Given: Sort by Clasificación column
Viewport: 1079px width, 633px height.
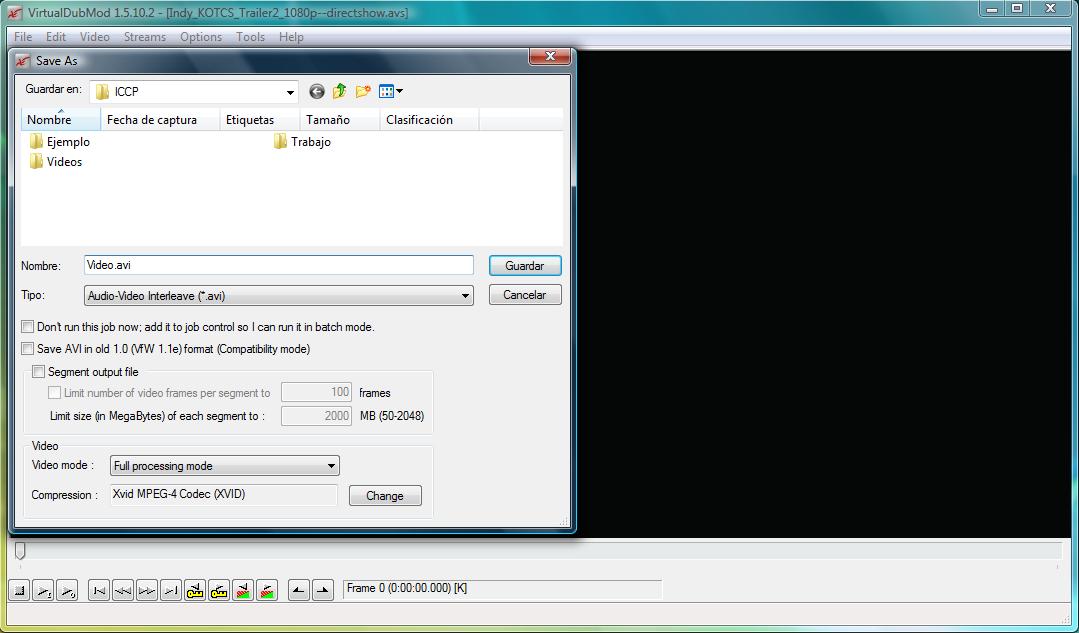Looking at the screenshot, I should (x=429, y=120).
